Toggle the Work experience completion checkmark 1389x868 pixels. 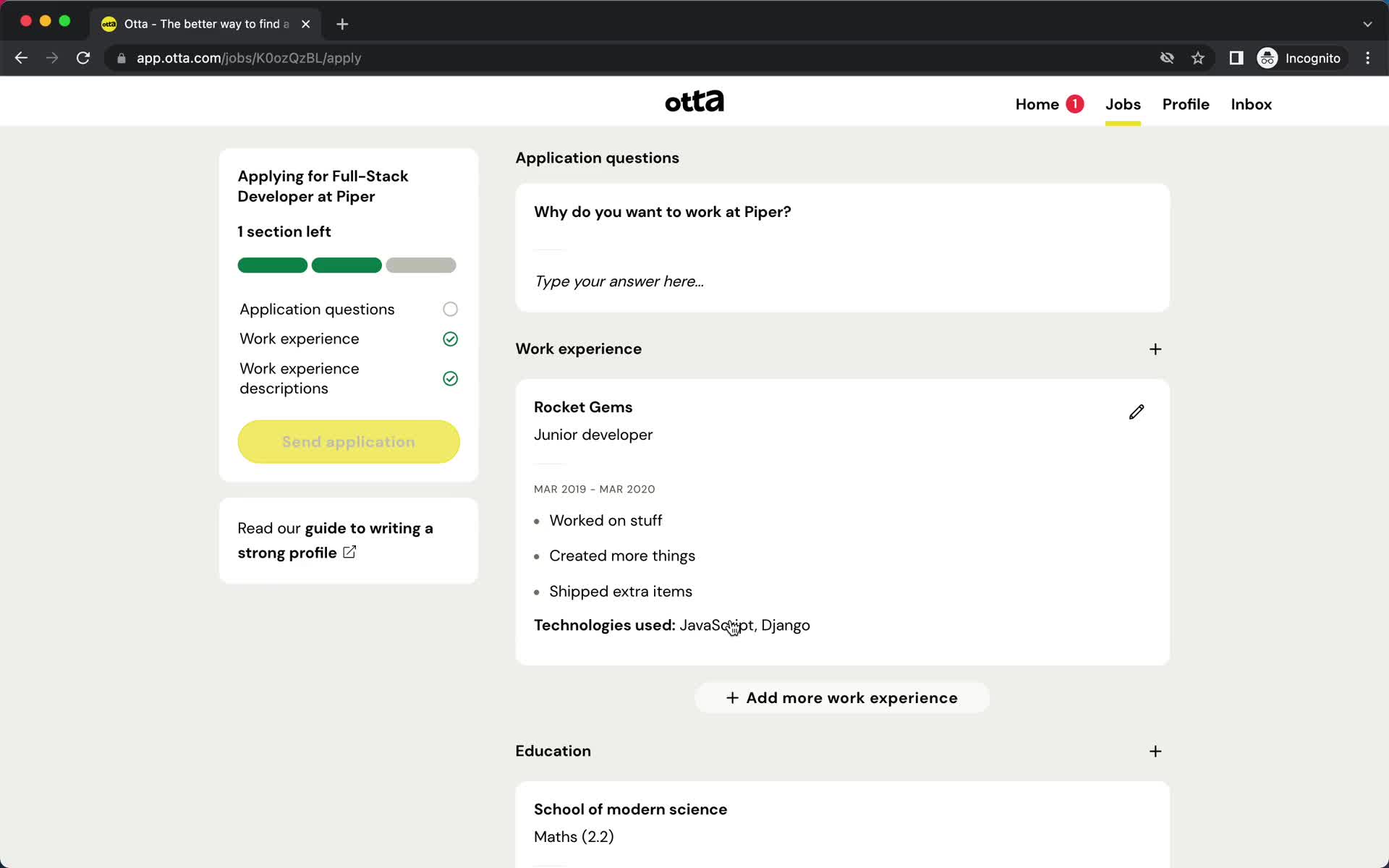point(450,338)
